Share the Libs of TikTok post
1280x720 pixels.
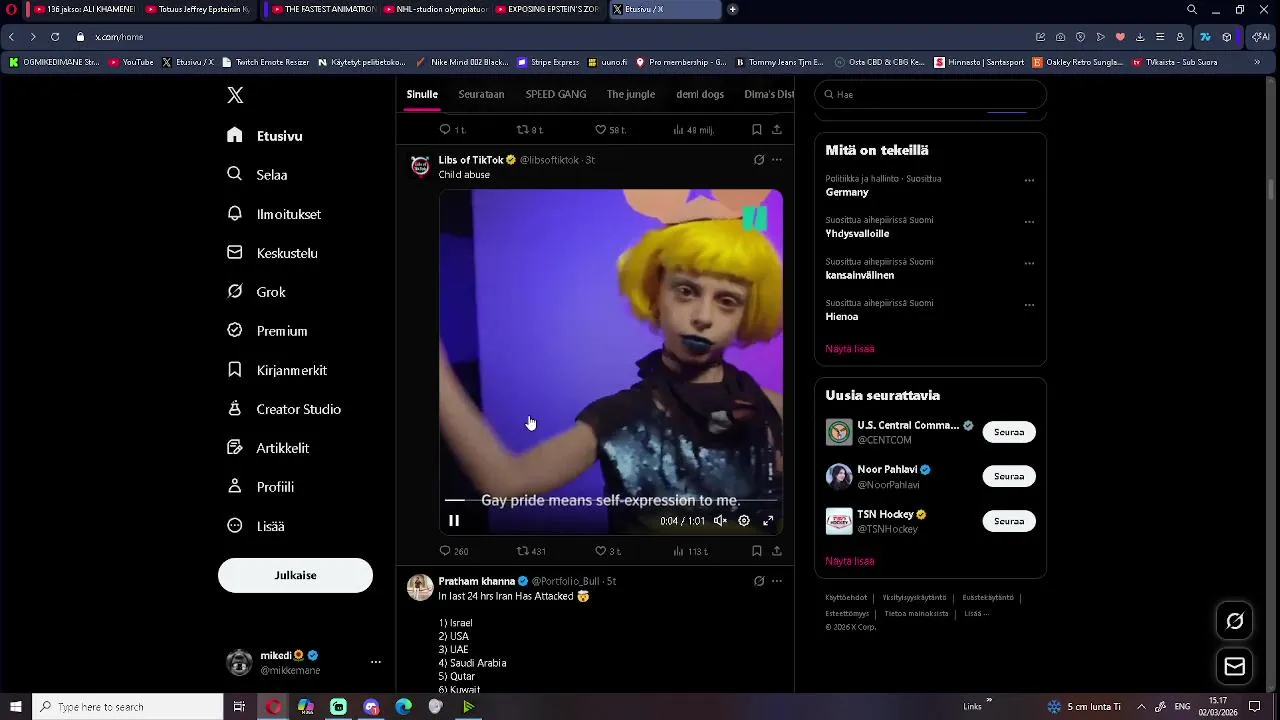777,551
